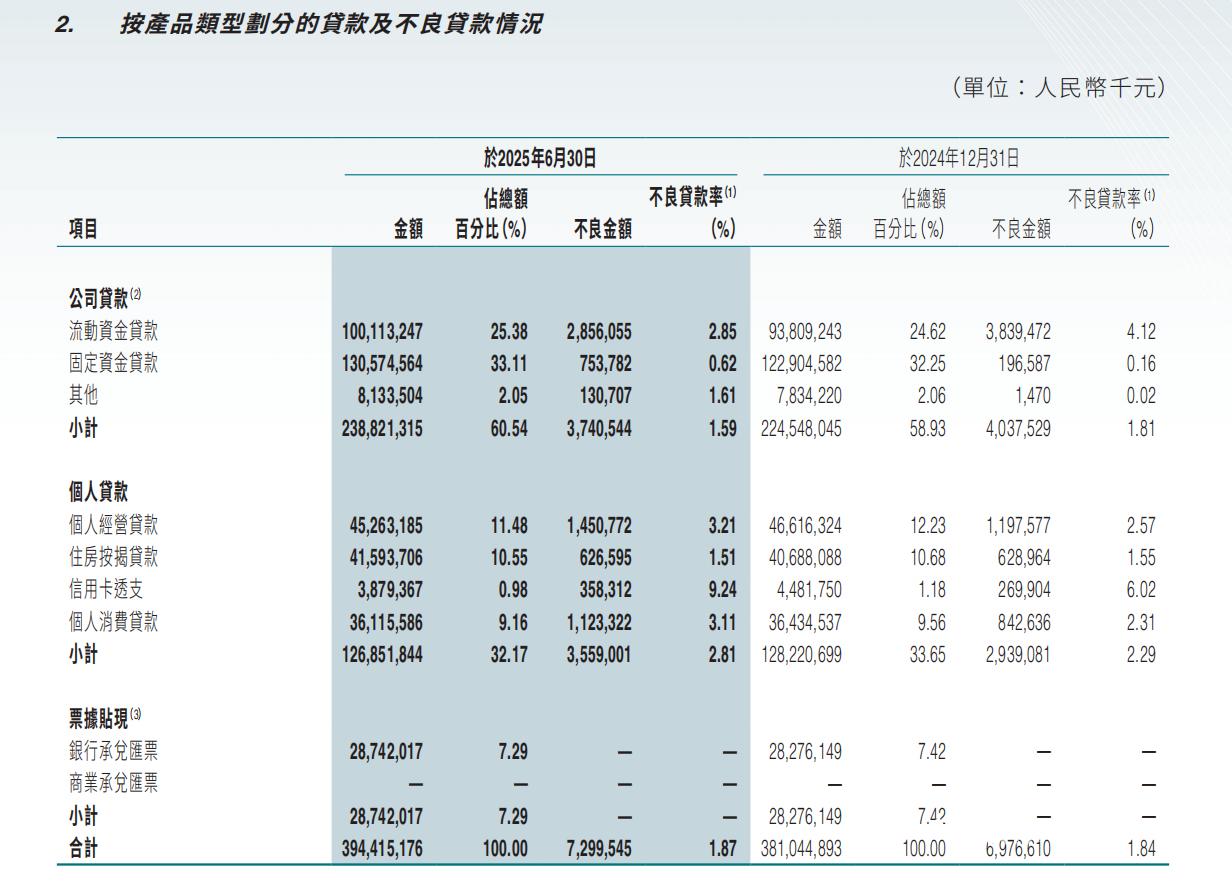Click the 項目 column header

(84, 229)
